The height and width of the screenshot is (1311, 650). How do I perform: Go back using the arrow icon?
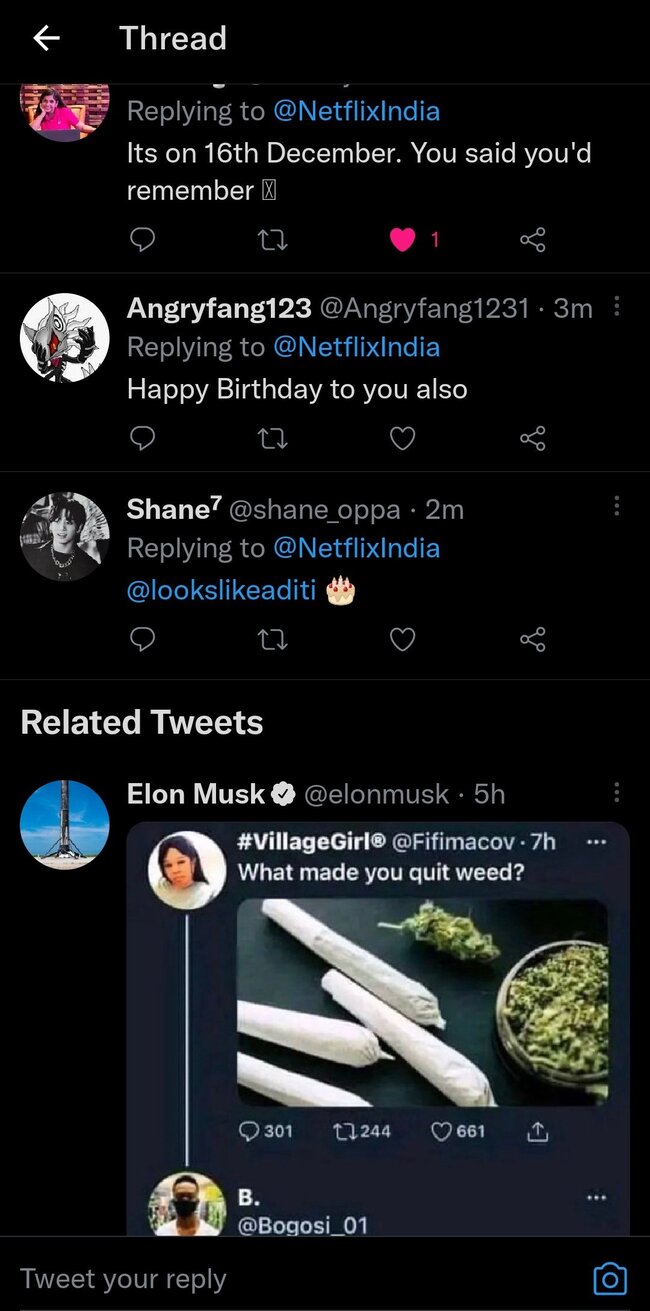click(46, 39)
